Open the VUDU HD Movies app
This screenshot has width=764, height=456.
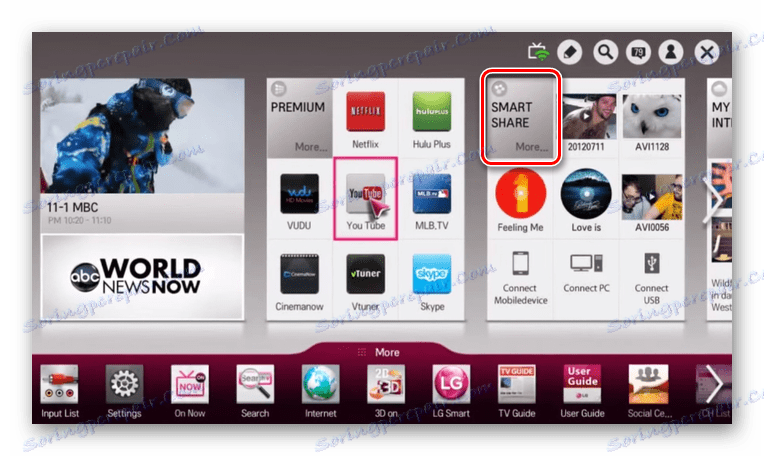click(x=299, y=200)
